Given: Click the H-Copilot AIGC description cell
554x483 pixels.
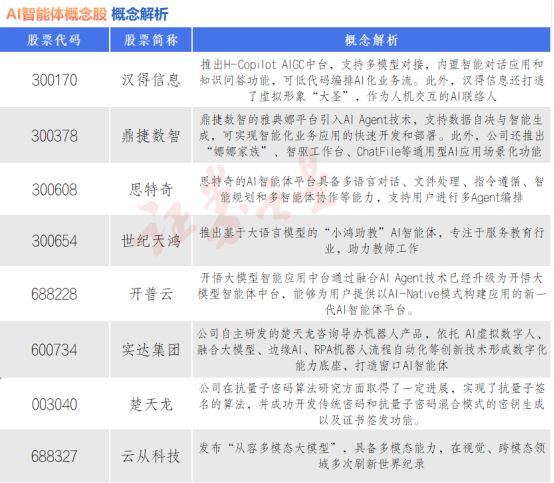Looking at the screenshot, I should [372, 80].
